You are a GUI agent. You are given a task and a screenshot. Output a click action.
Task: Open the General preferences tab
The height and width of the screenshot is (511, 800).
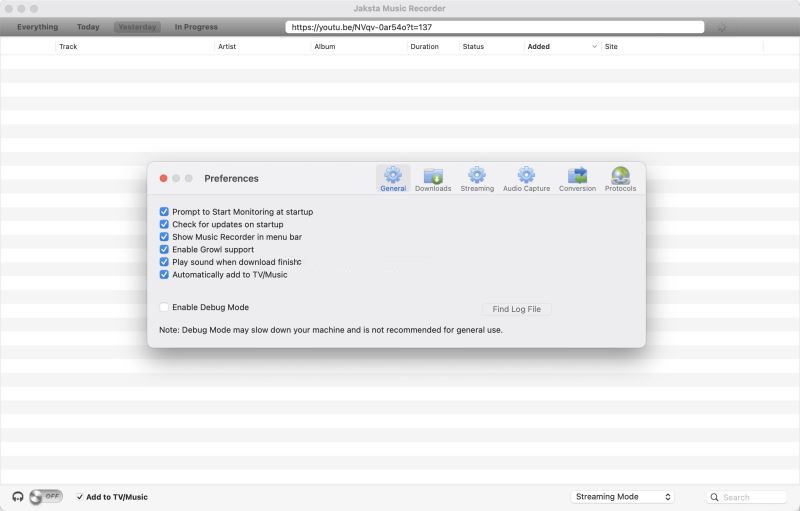[393, 179]
